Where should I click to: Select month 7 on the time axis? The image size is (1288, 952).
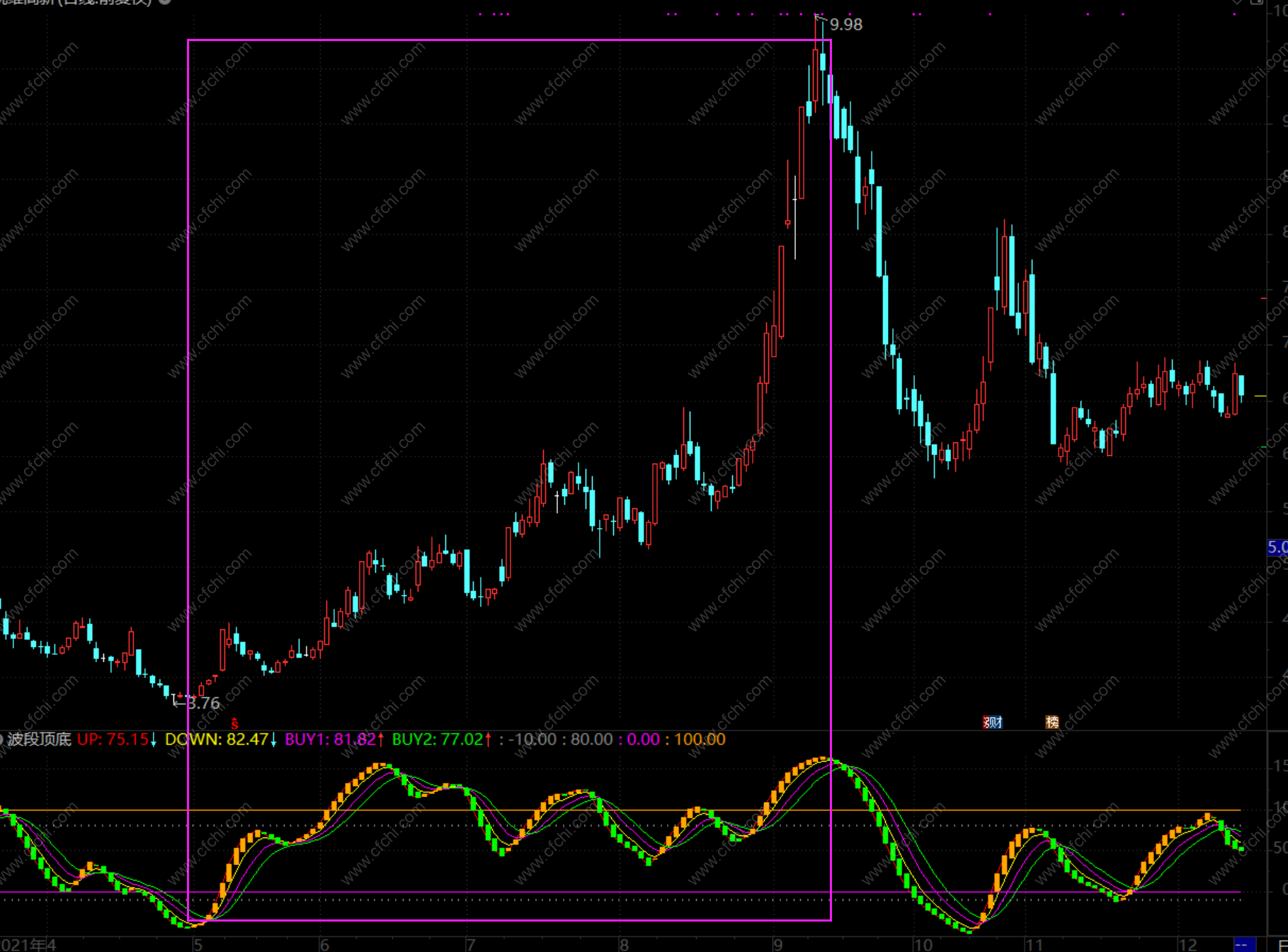(x=470, y=945)
